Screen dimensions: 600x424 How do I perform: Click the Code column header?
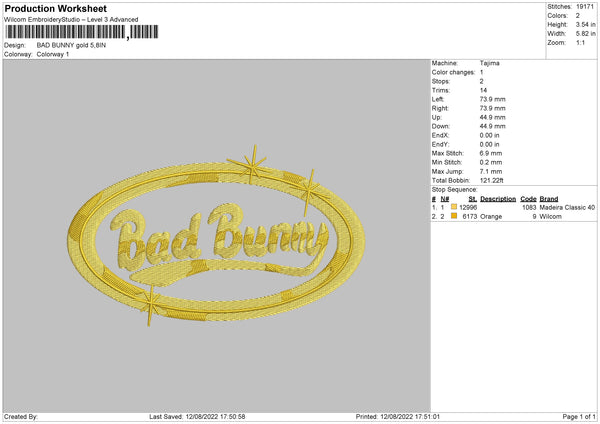click(528, 199)
